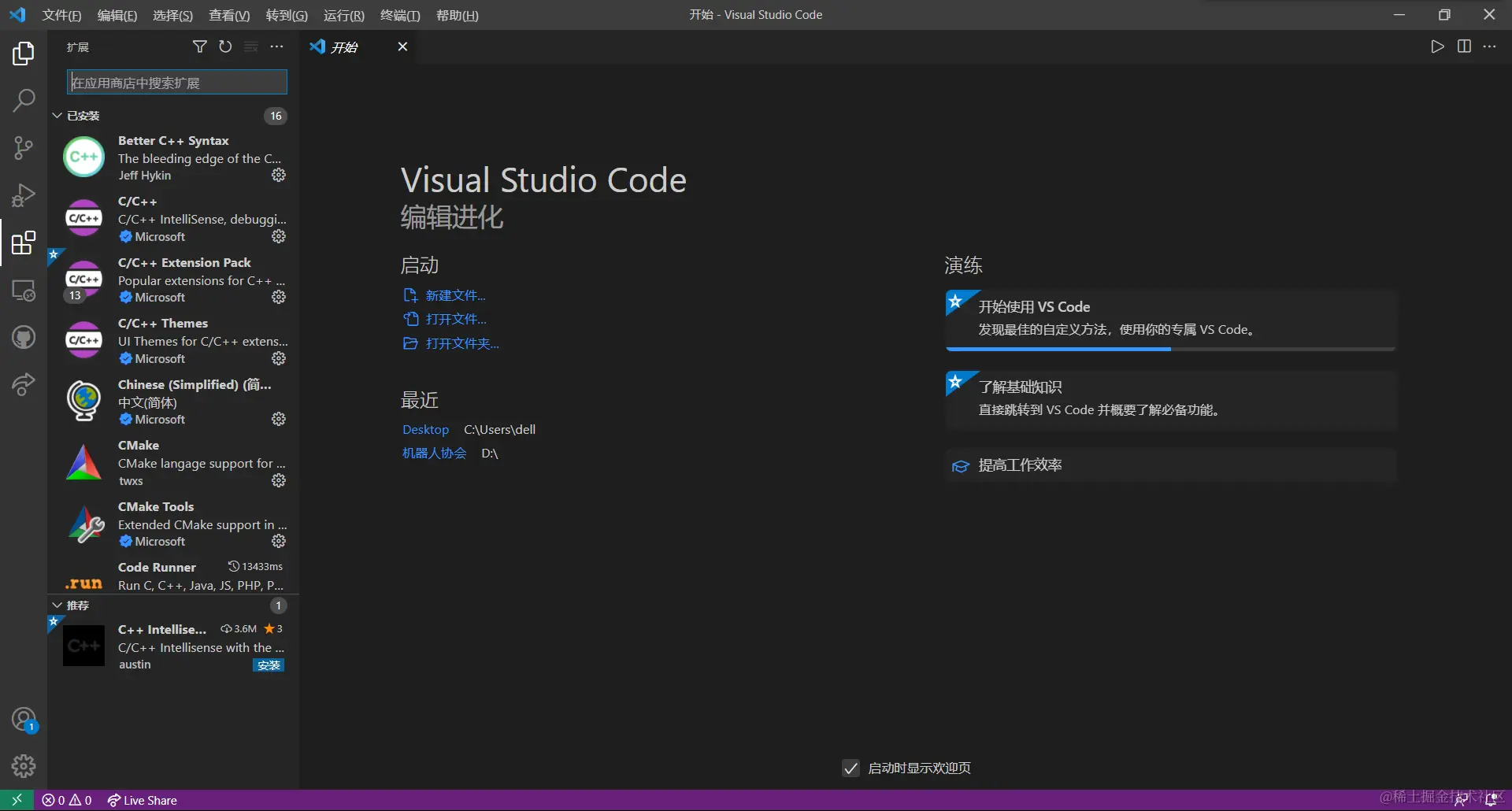Select the CMake Tools extension name
1512x811 pixels.
pyautogui.click(x=156, y=506)
